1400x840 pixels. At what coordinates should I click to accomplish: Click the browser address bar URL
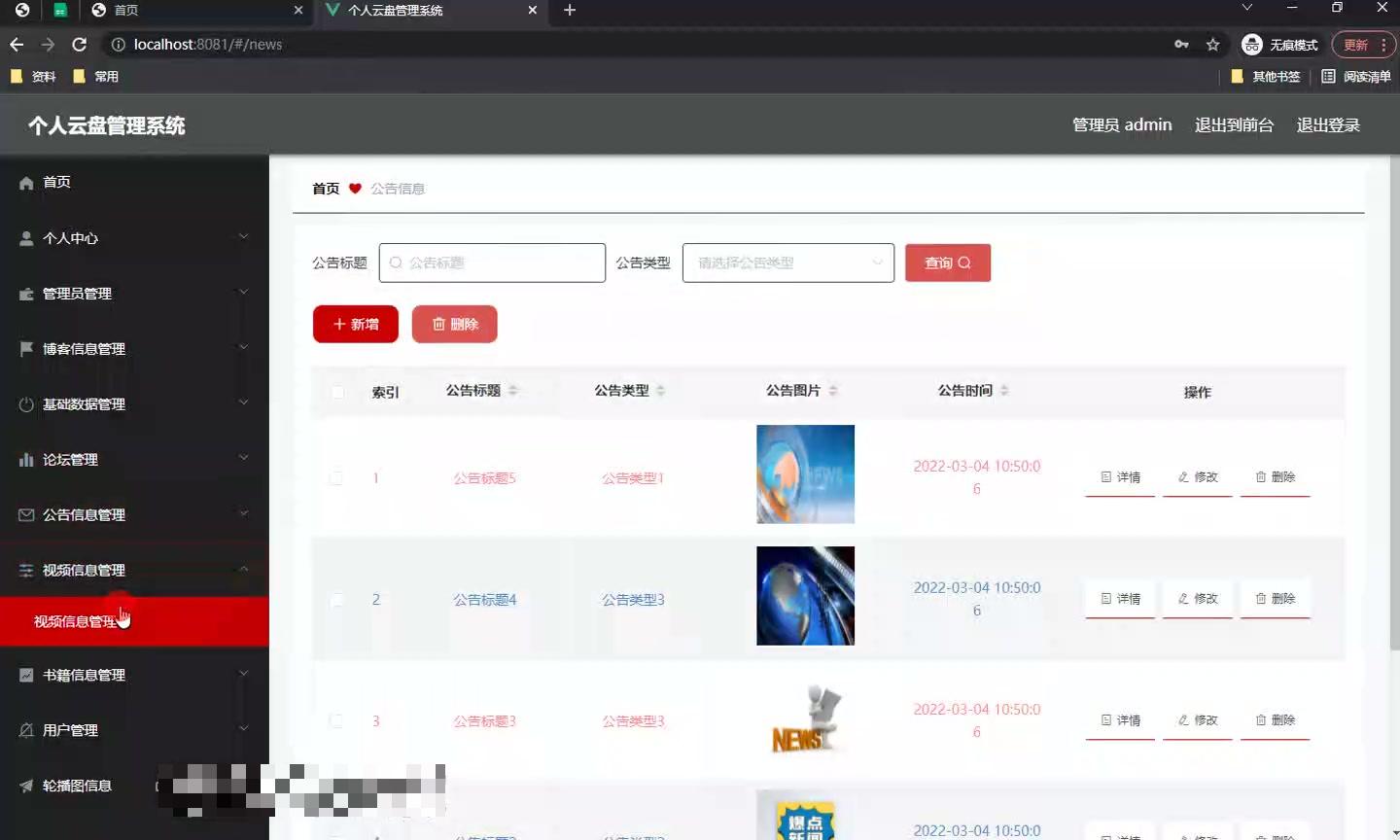tap(208, 45)
